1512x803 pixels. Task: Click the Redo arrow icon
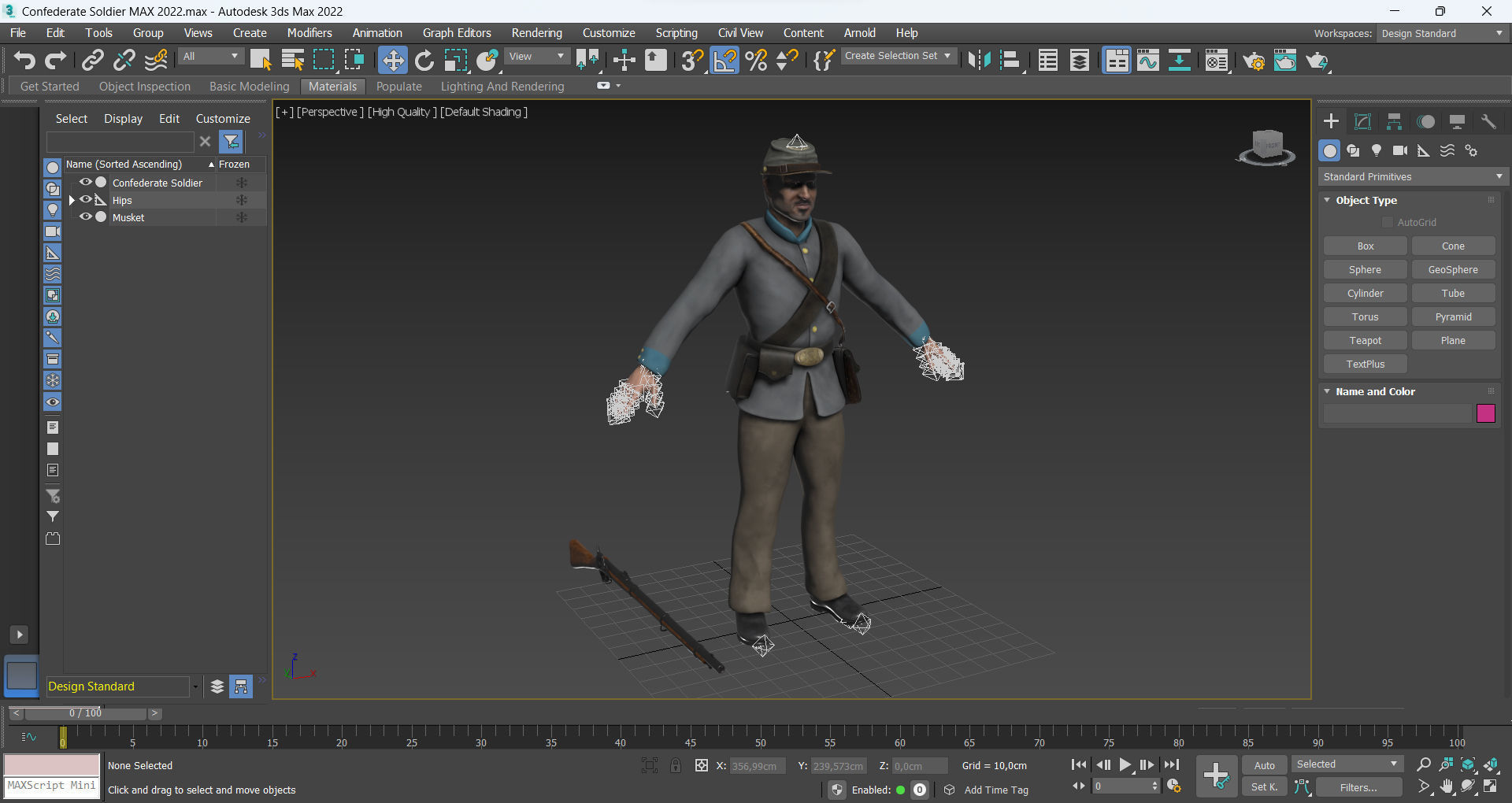pyautogui.click(x=56, y=61)
